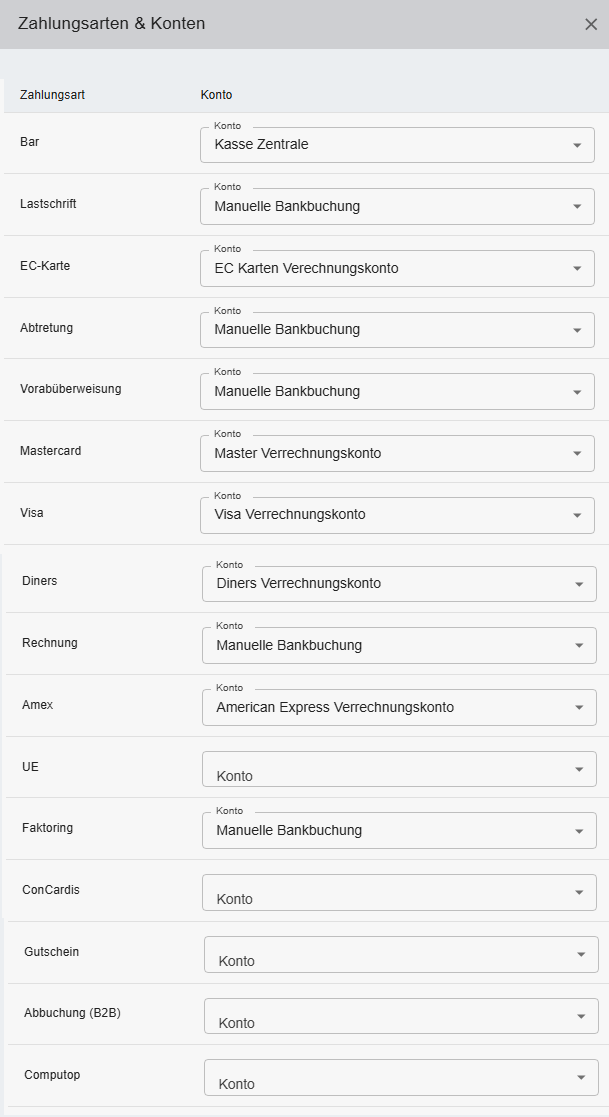The width and height of the screenshot is (609, 1117).
Task: Open the EC-Karte Konto dropdown
Action: 397,268
